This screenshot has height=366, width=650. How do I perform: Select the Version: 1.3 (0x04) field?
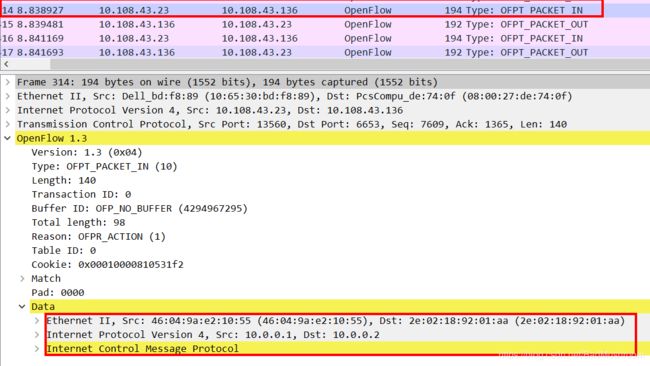[x=87, y=152]
